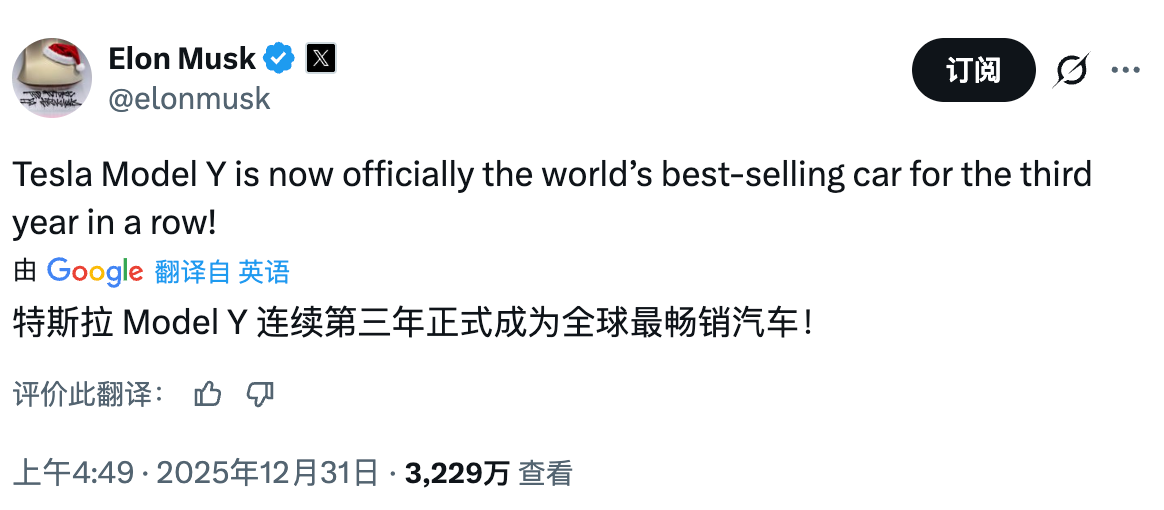1164x510 pixels.
Task: Click the thumbs down translation rating
Action: (x=260, y=394)
